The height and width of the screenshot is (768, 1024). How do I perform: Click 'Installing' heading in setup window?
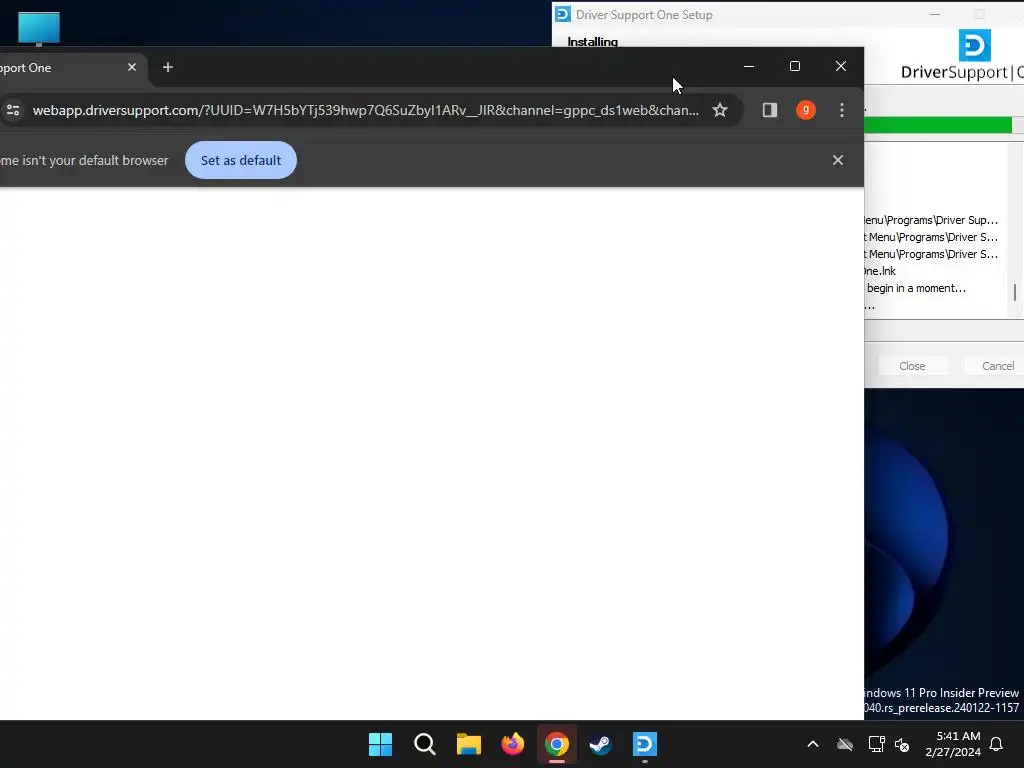[x=592, y=42]
